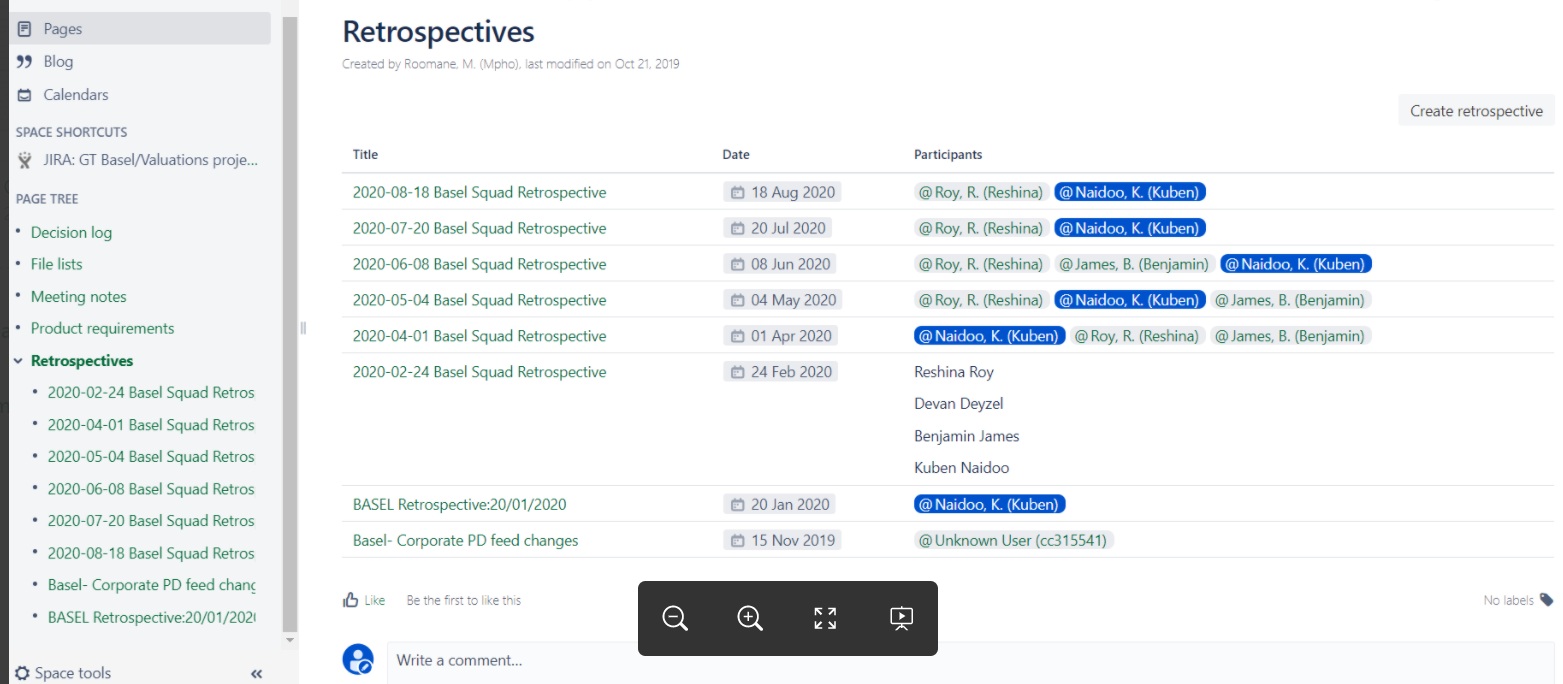Screen dimensions: 1563x684
Task: Click calendar icon in 20 Jul 2020 date
Action: point(738,228)
